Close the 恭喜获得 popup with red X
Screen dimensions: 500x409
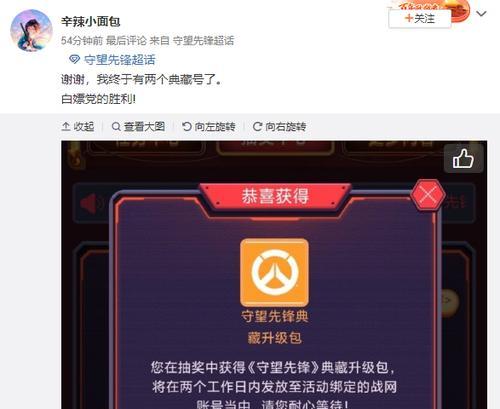[x=428, y=195]
